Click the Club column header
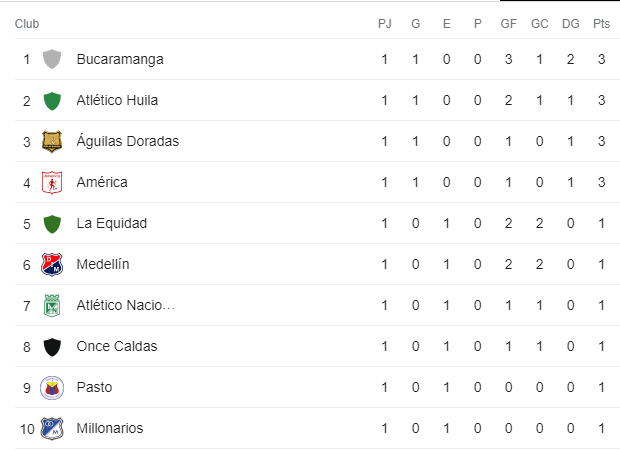The width and height of the screenshot is (620, 451). pyautogui.click(x=27, y=23)
